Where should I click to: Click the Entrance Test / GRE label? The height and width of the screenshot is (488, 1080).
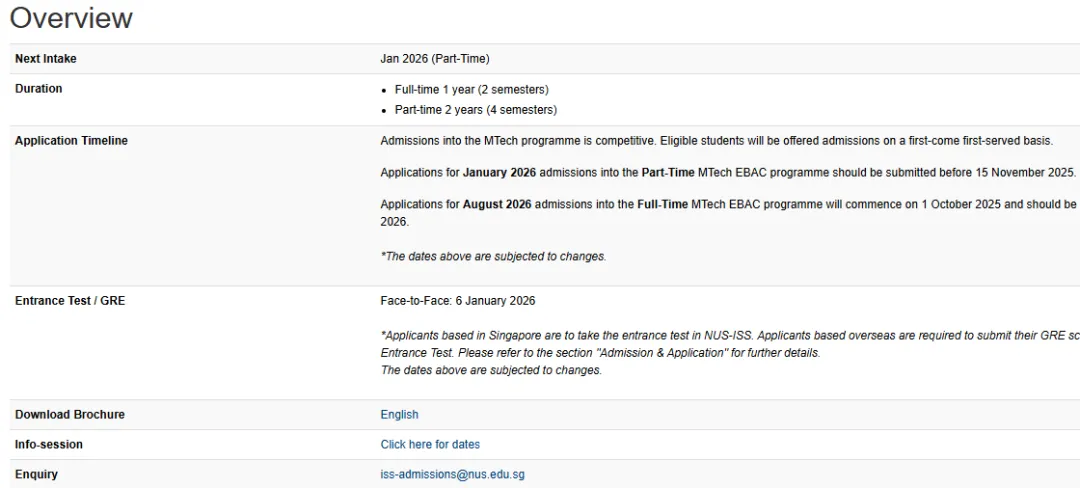pos(70,300)
